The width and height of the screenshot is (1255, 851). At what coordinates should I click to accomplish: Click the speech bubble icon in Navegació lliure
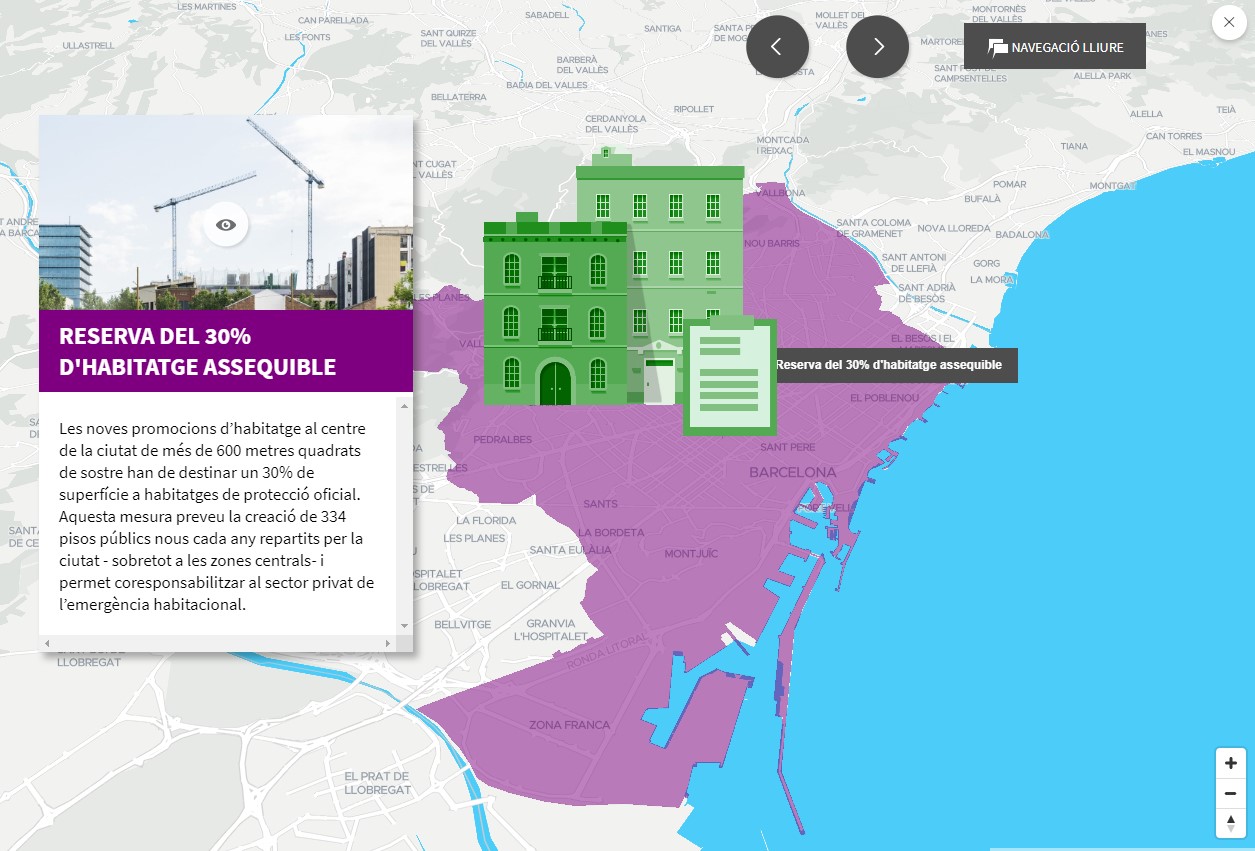pos(997,47)
